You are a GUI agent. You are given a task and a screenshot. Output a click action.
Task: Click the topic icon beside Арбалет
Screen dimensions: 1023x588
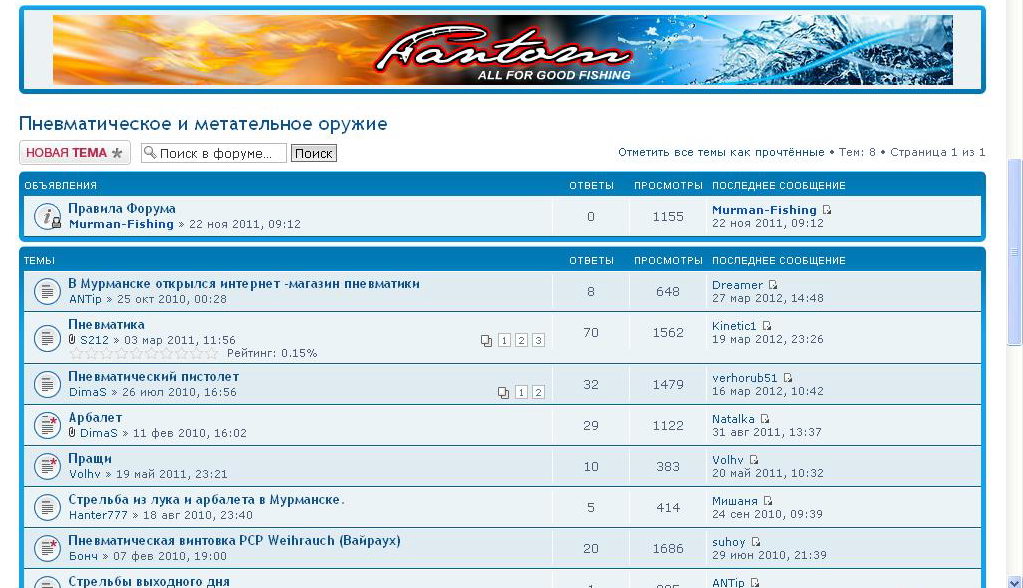pos(47,425)
